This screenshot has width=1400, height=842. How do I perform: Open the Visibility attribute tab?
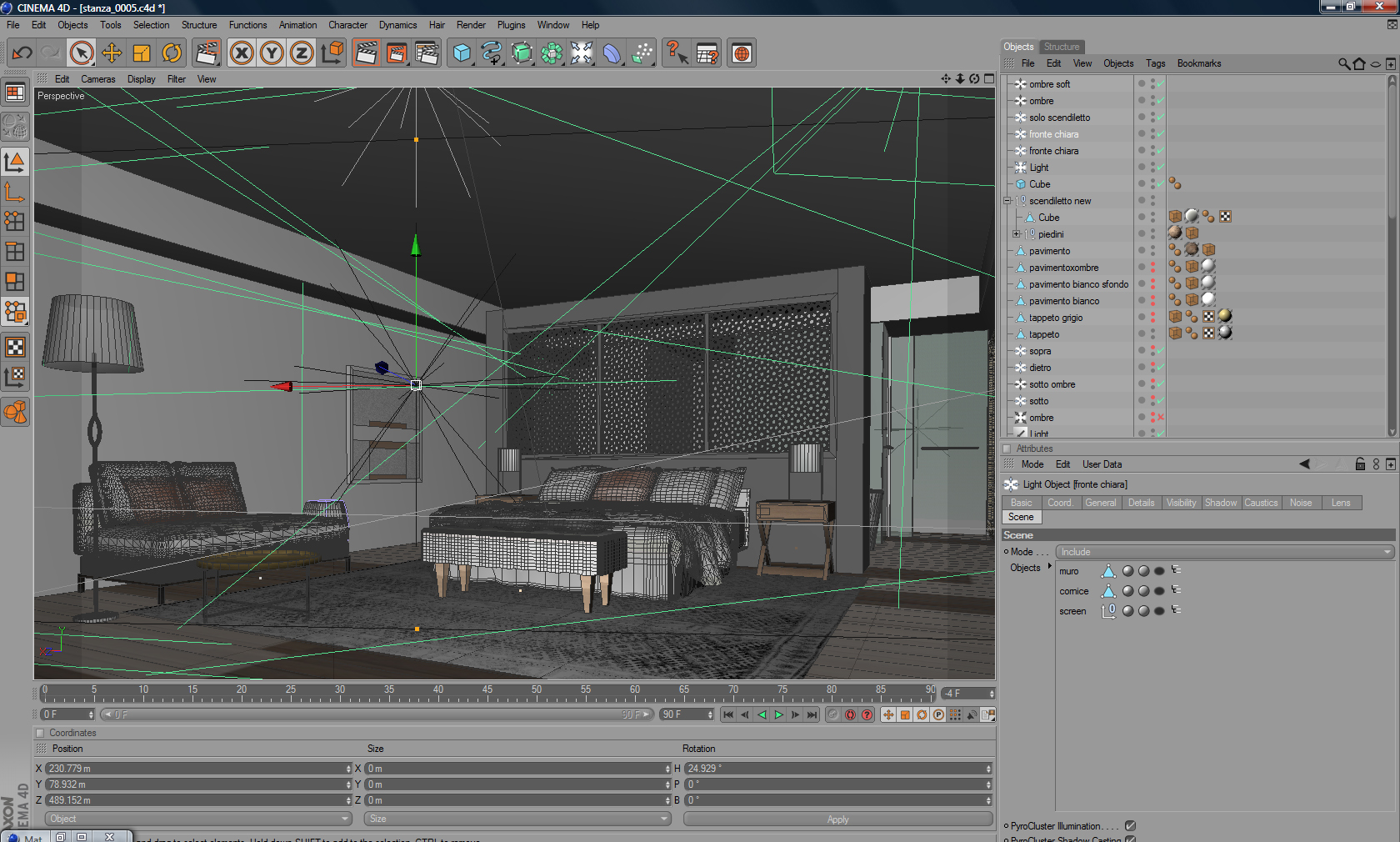pos(1181,503)
